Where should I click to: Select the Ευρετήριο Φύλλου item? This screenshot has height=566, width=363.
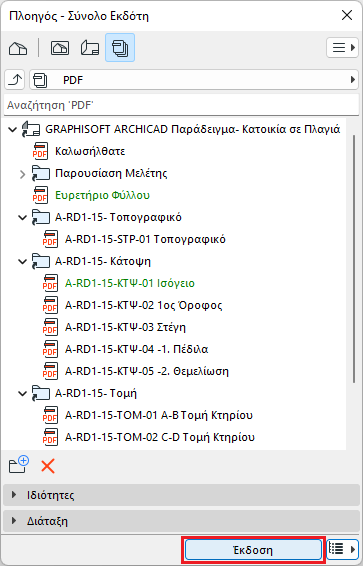click(102, 195)
